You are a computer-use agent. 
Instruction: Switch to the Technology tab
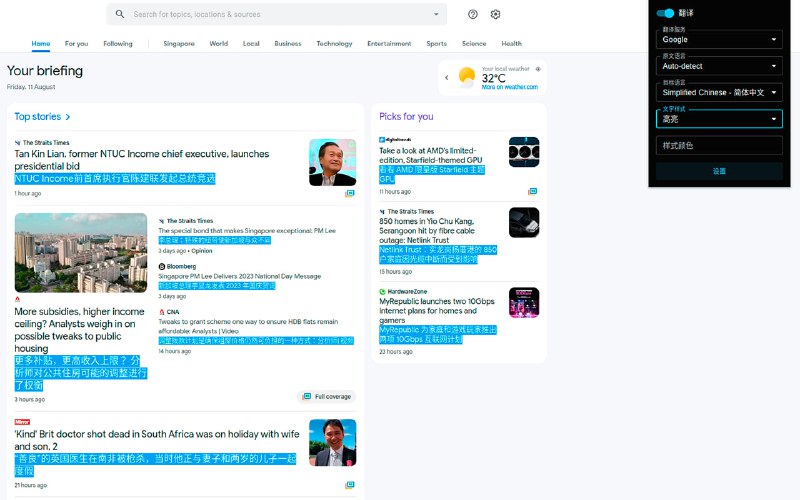point(334,44)
